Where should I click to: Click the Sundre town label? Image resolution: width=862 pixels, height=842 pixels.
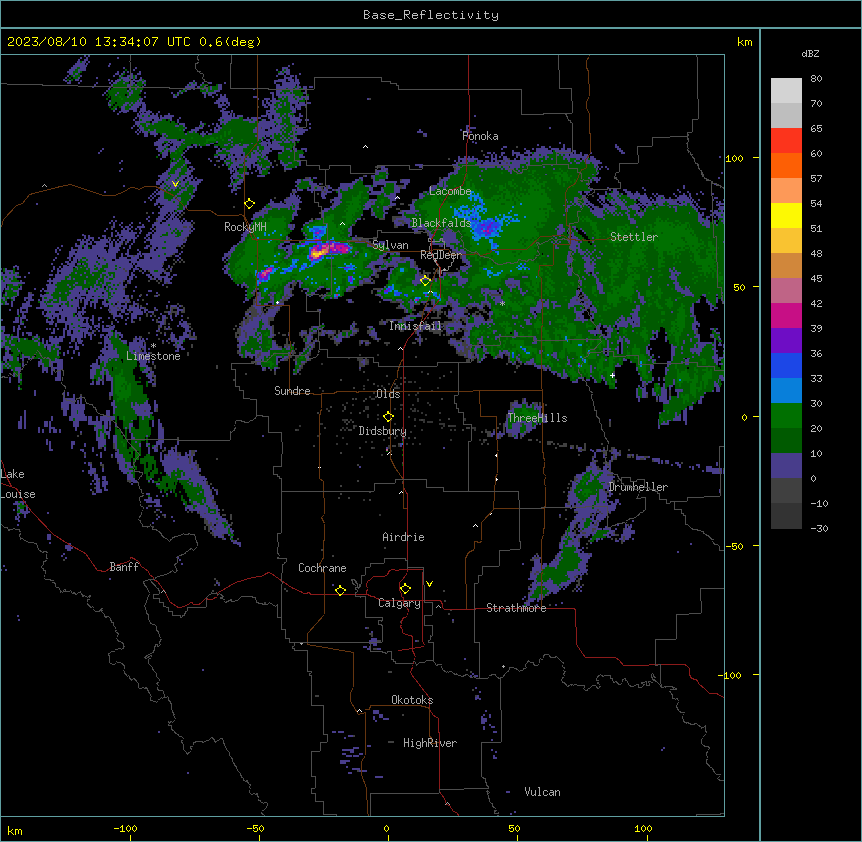292,391
